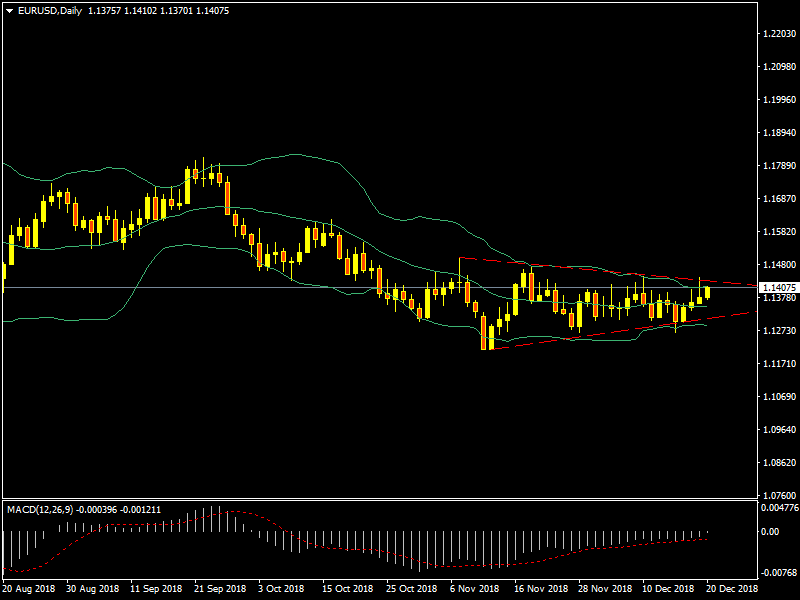This screenshot has width=800, height=600.
Task: Click the 1.14800 level on price scale
Action: pos(778,265)
